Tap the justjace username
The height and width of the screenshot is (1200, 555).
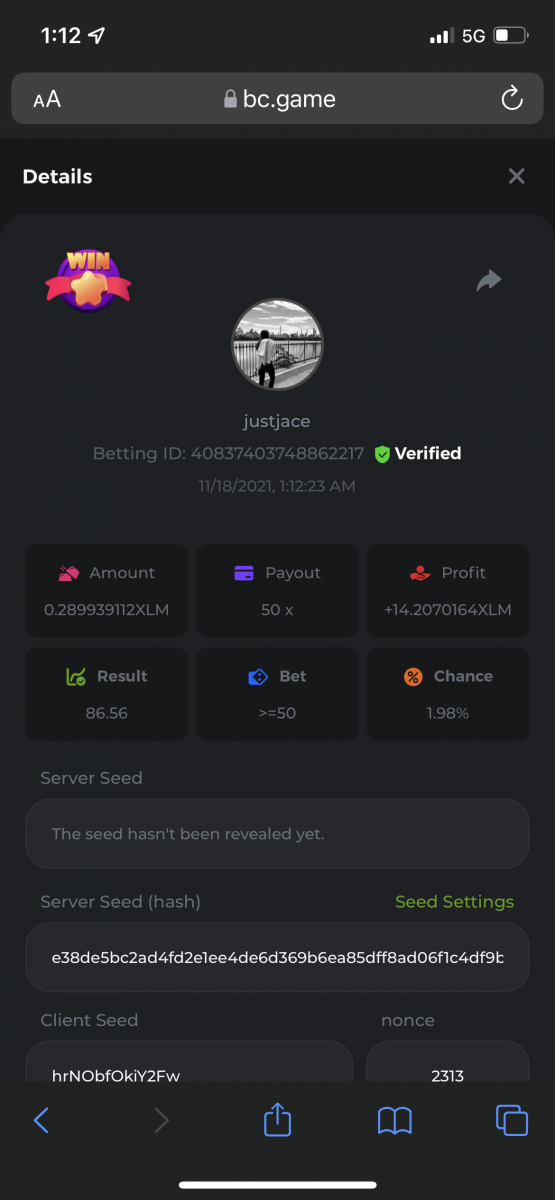tap(277, 421)
